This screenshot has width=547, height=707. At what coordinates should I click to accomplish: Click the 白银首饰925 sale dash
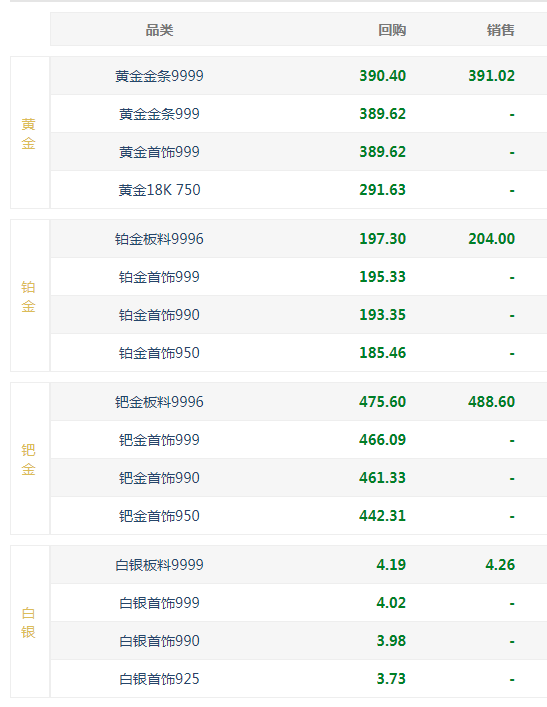click(x=512, y=680)
